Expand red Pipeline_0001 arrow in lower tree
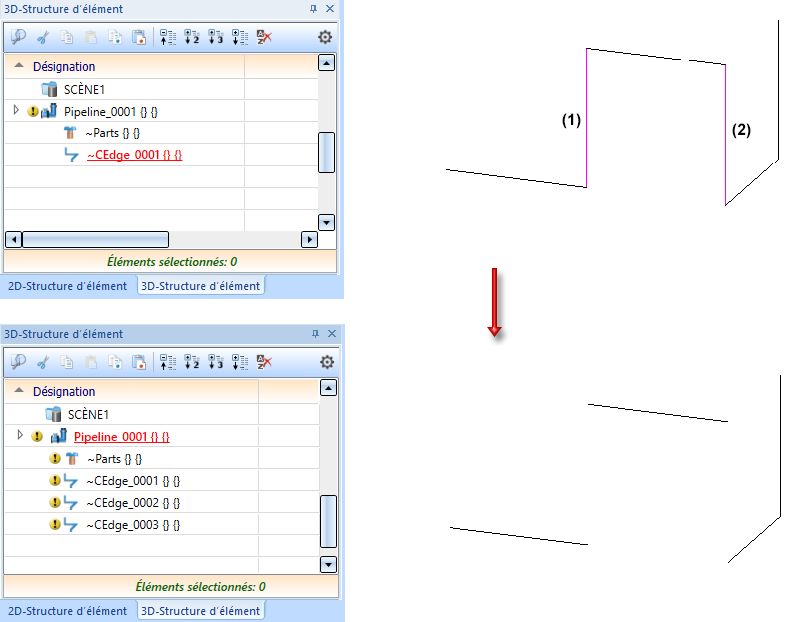 (20, 435)
